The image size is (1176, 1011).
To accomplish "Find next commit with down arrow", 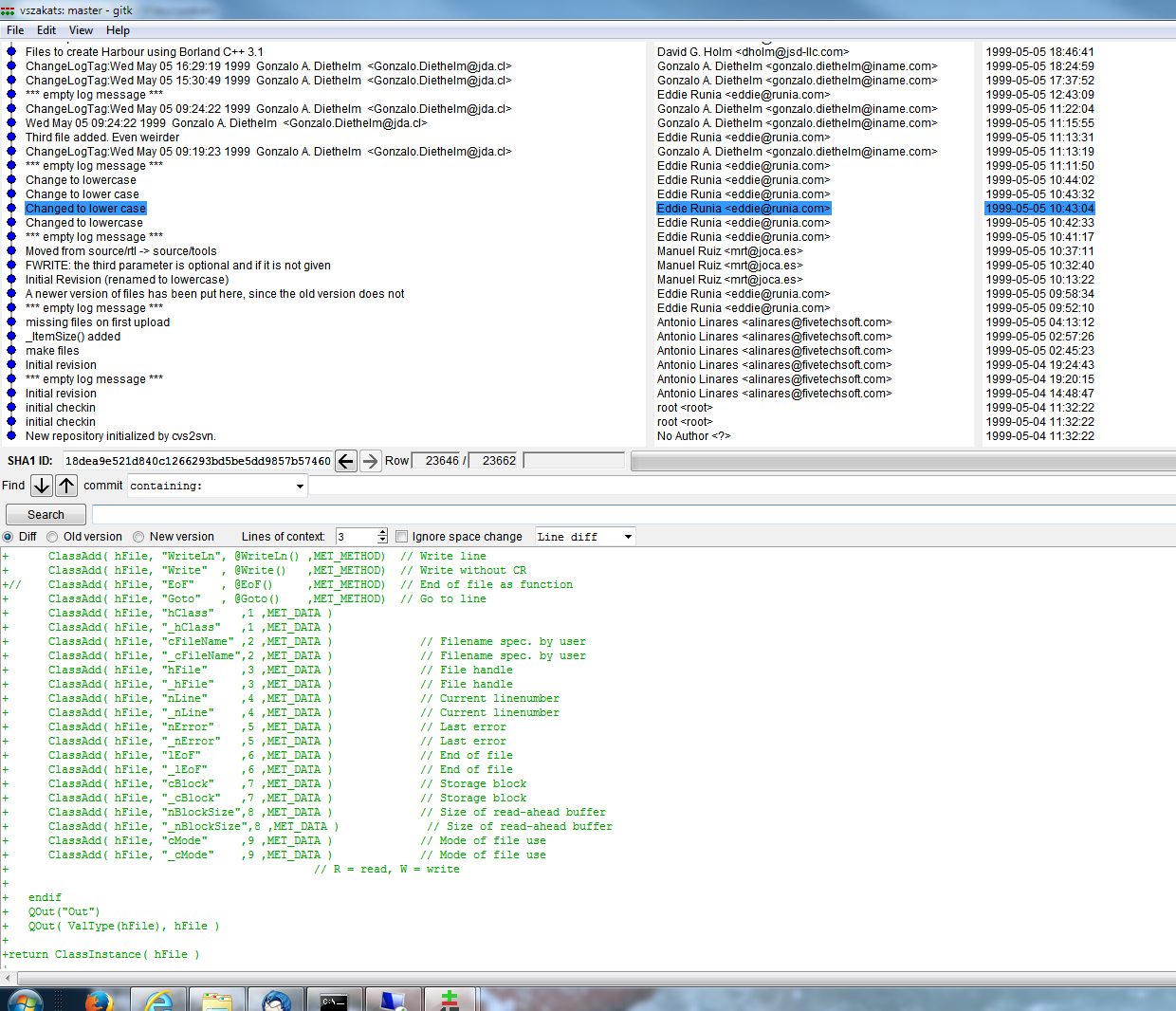I will click(x=42, y=486).
